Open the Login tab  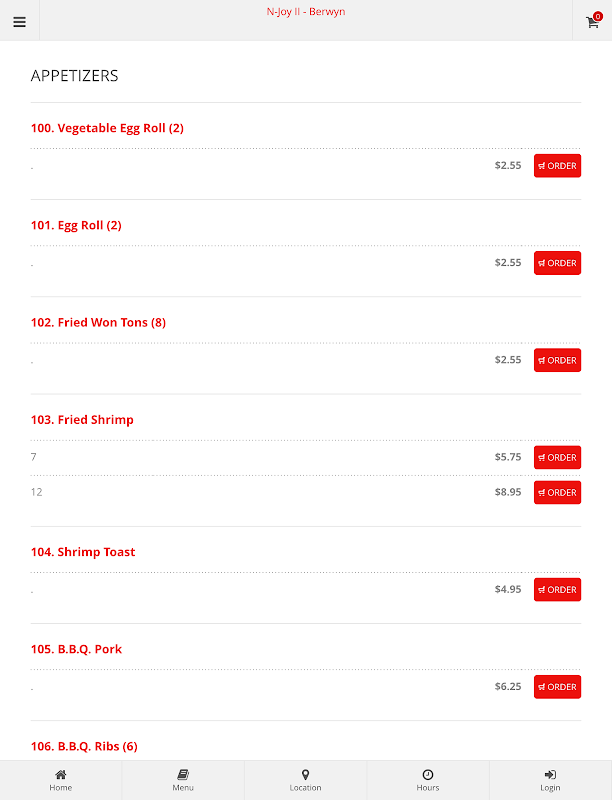[x=550, y=780]
